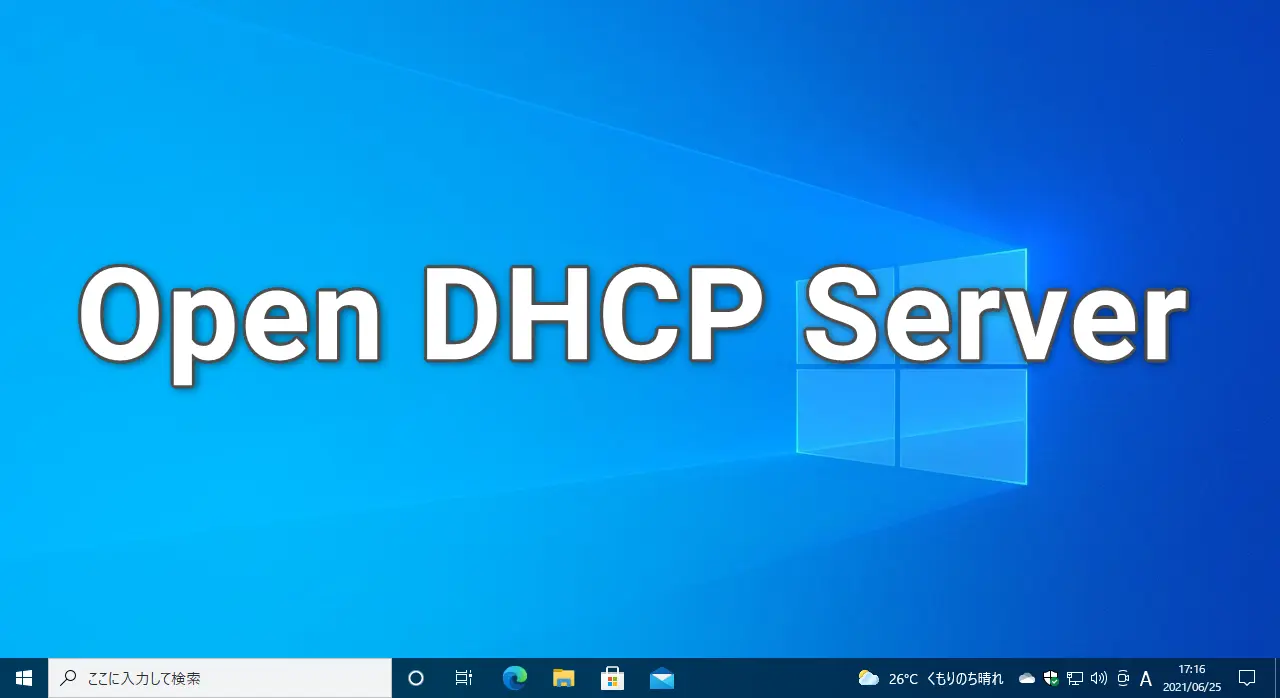The image size is (1280, 698).
Task: Open Microsoft Edge from the taskbar
Action: (514, 678)
